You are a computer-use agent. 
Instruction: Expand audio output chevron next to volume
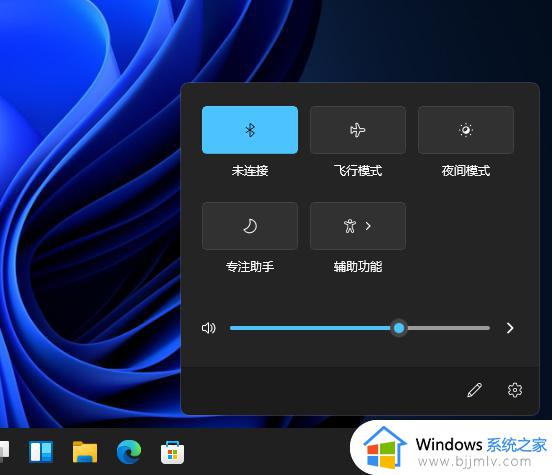[510, 328]
